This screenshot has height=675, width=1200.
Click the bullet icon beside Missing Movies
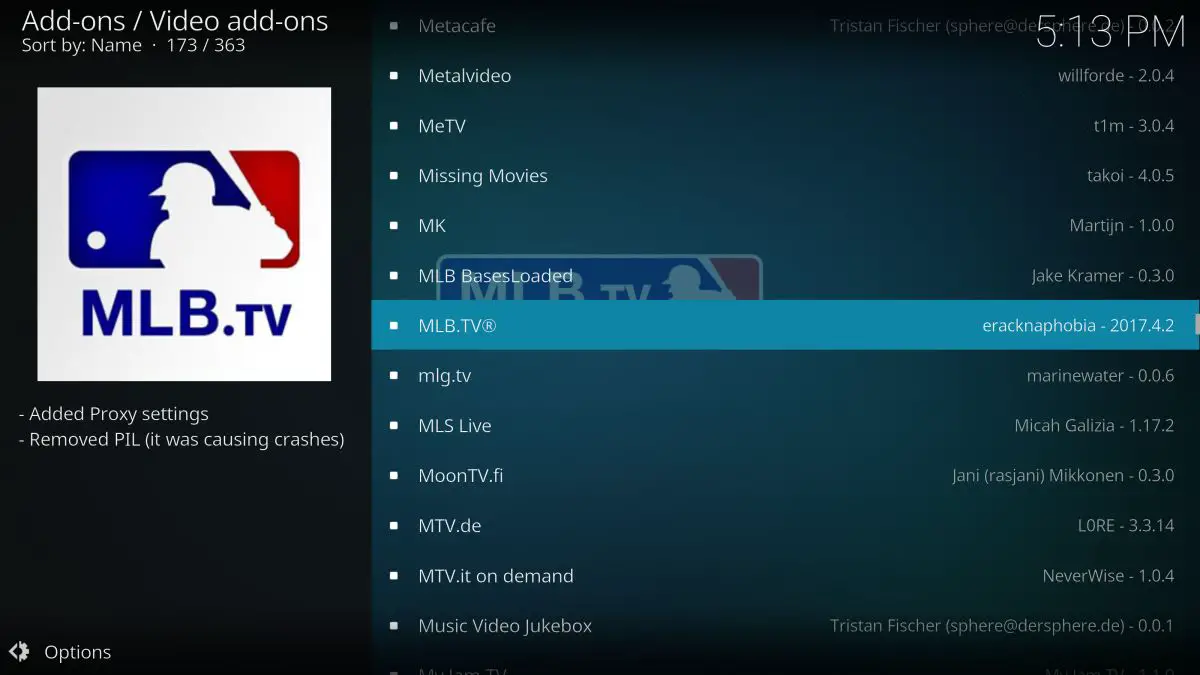[x=394, y=176]
